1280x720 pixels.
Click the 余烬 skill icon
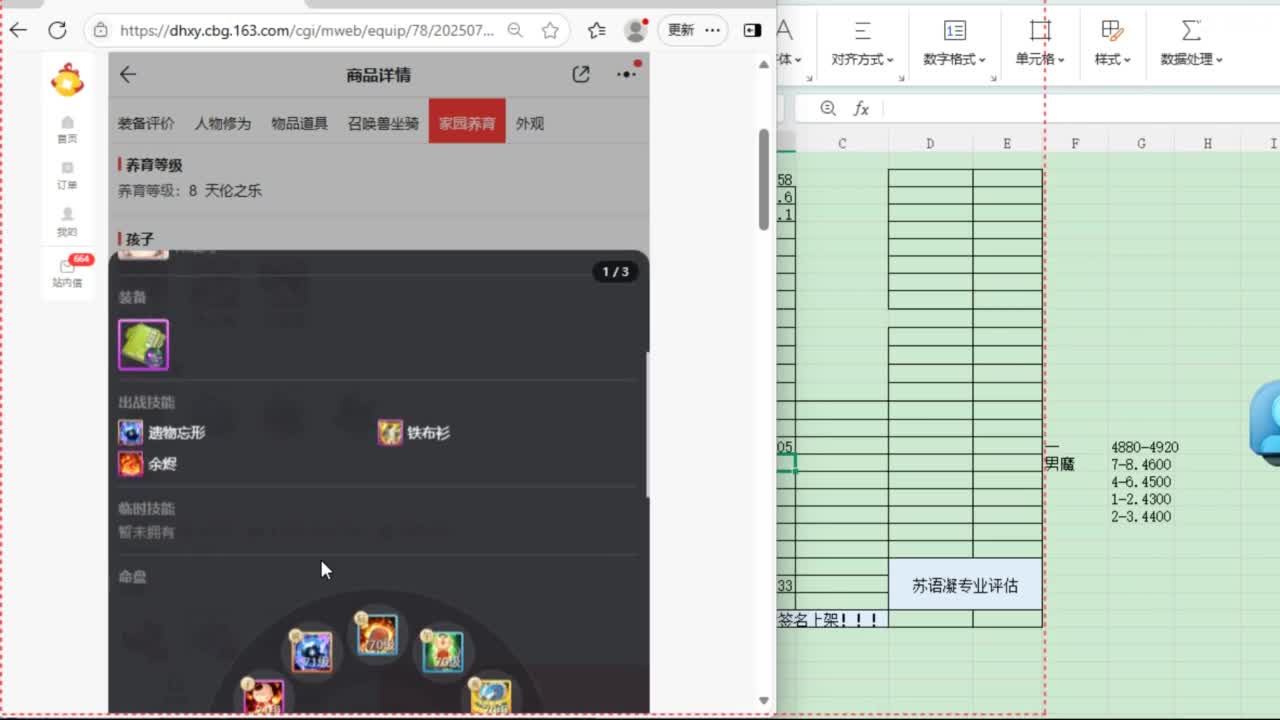(131, 464)
